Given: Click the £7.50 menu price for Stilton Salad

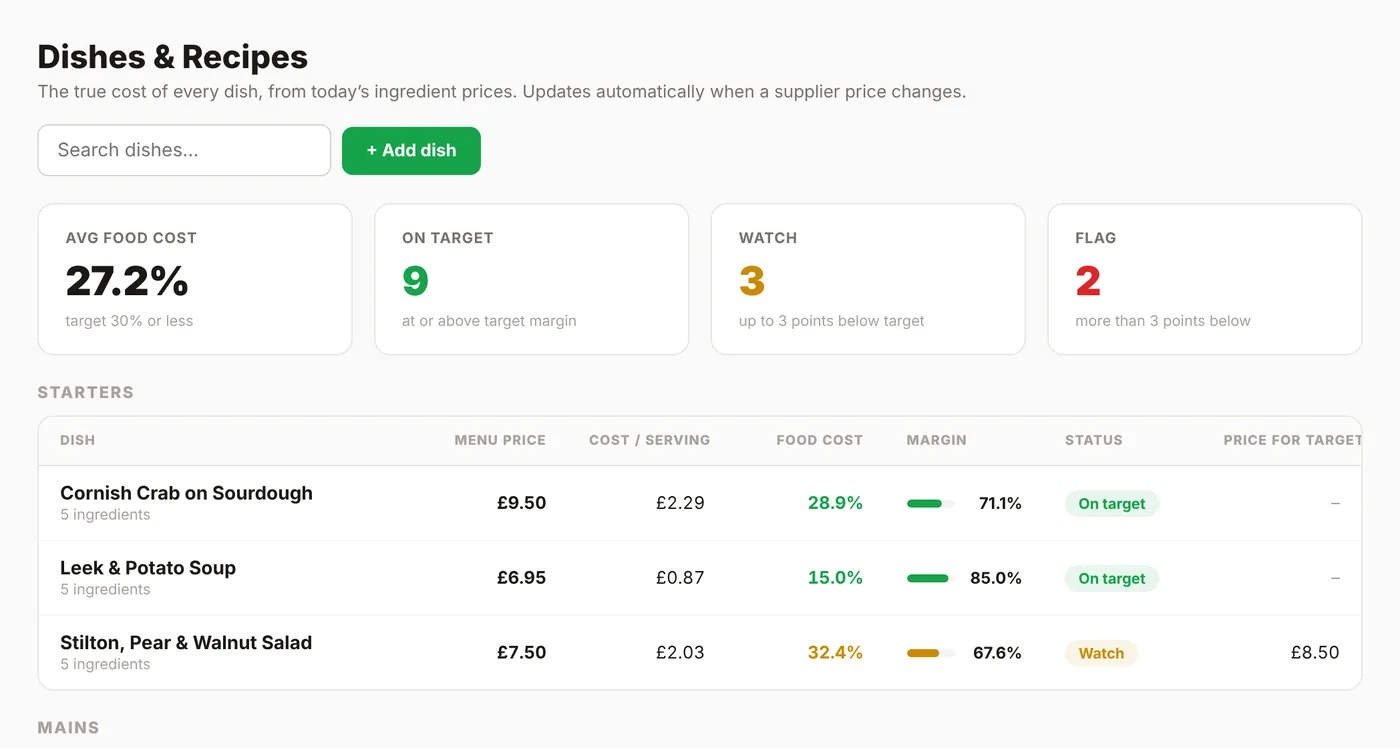Looking at the screenshot, I should [x=522, y=653].
